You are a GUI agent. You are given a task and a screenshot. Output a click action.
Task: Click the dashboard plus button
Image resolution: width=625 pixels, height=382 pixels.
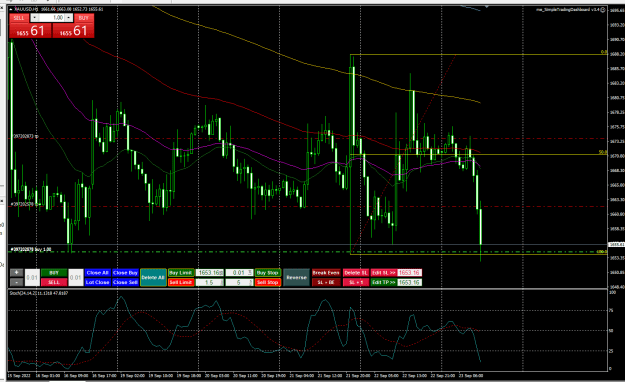pos(16,273)
